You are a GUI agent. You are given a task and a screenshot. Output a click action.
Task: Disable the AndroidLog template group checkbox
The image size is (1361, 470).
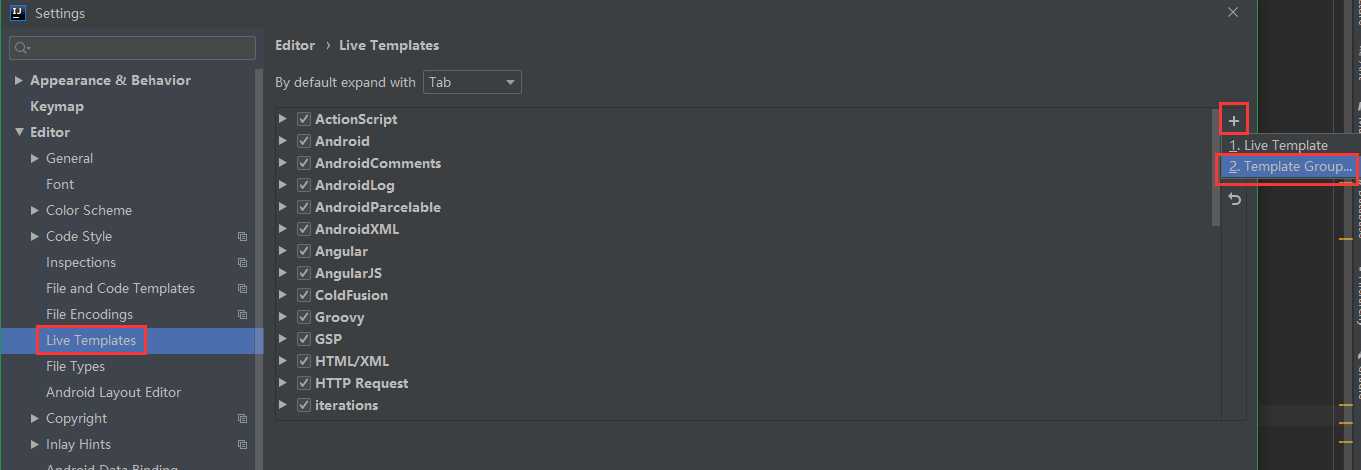pos(304,185)
